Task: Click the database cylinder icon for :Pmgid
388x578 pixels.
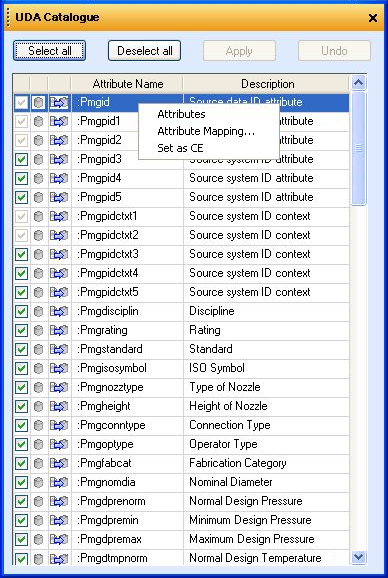Action: (x=38, y=102)
